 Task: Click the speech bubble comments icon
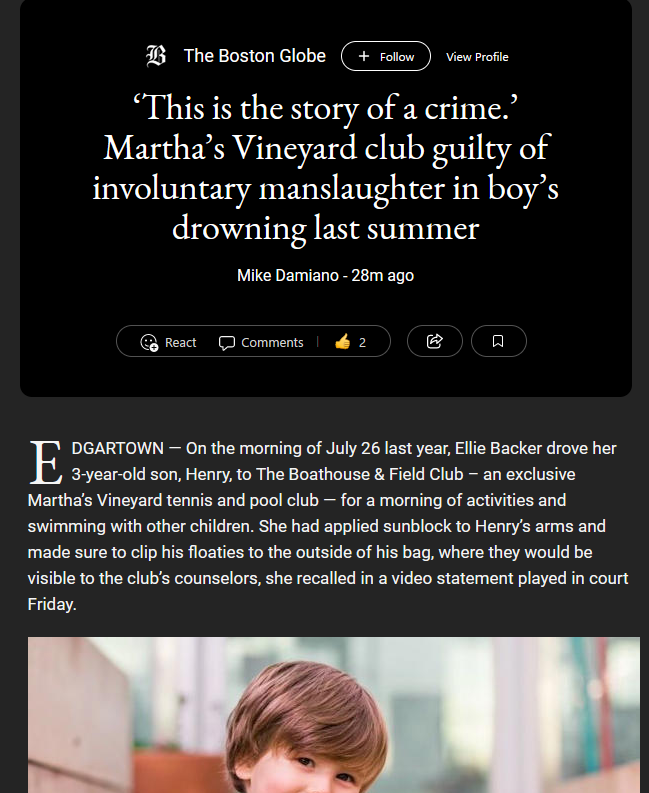(227, 343)
